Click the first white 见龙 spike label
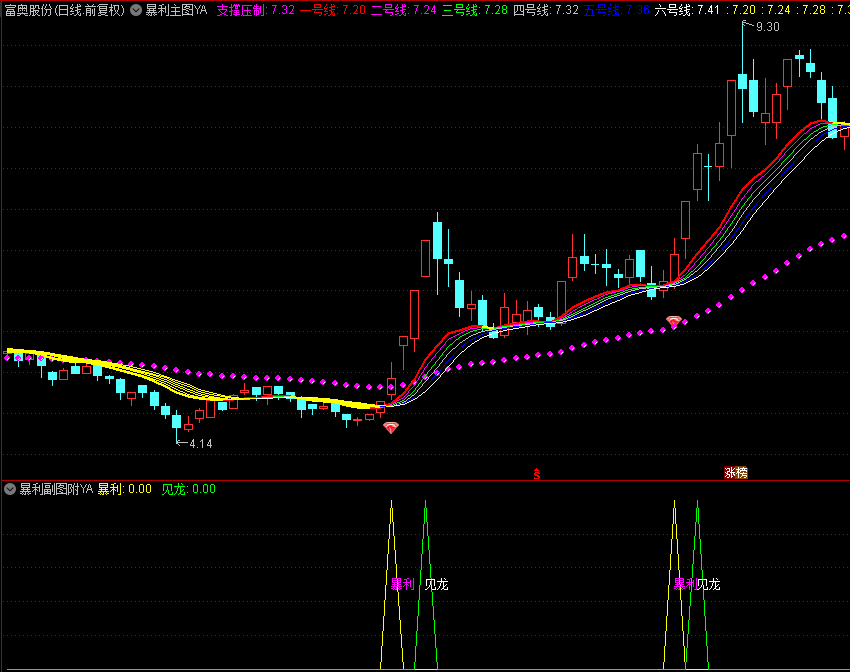Viewport: 850px width, 672px height. click(x=436, y=584)
